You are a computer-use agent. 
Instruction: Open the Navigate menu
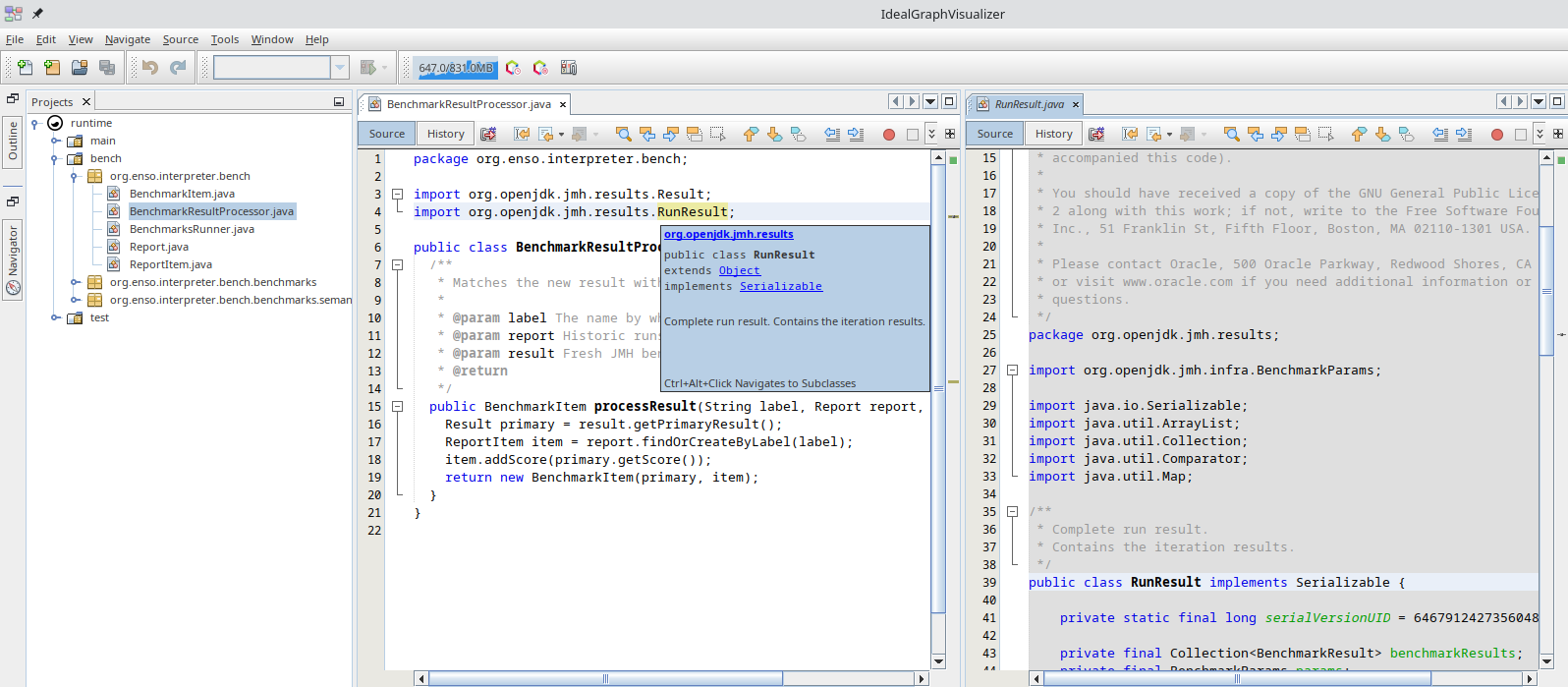tap(128, 39)
